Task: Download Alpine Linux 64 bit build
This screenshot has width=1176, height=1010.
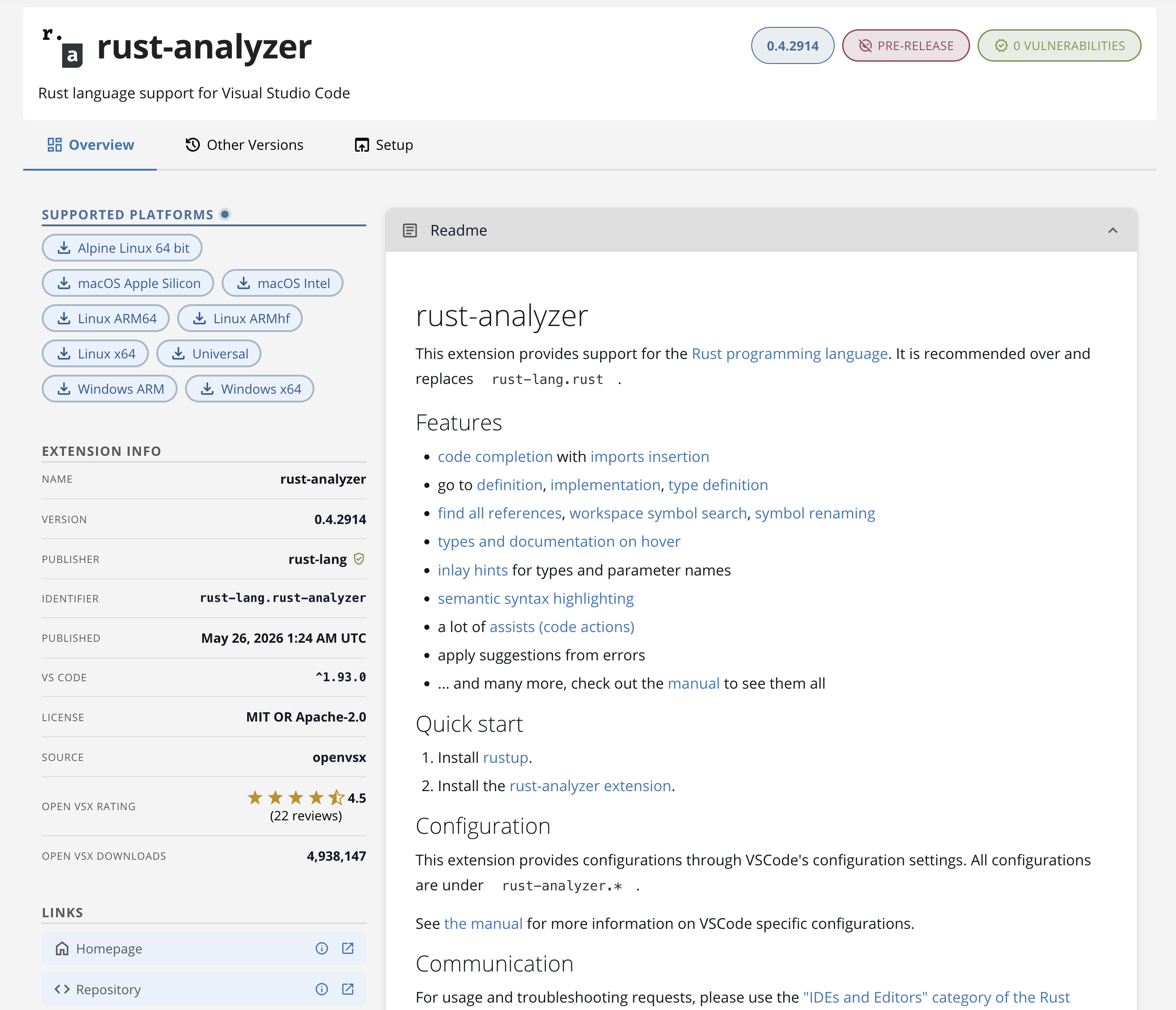Action: [x=122, y=248]
